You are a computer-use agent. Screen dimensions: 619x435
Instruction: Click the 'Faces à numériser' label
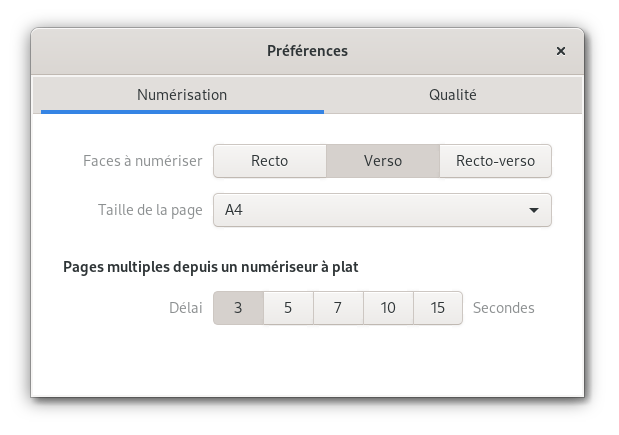(143, 161)
